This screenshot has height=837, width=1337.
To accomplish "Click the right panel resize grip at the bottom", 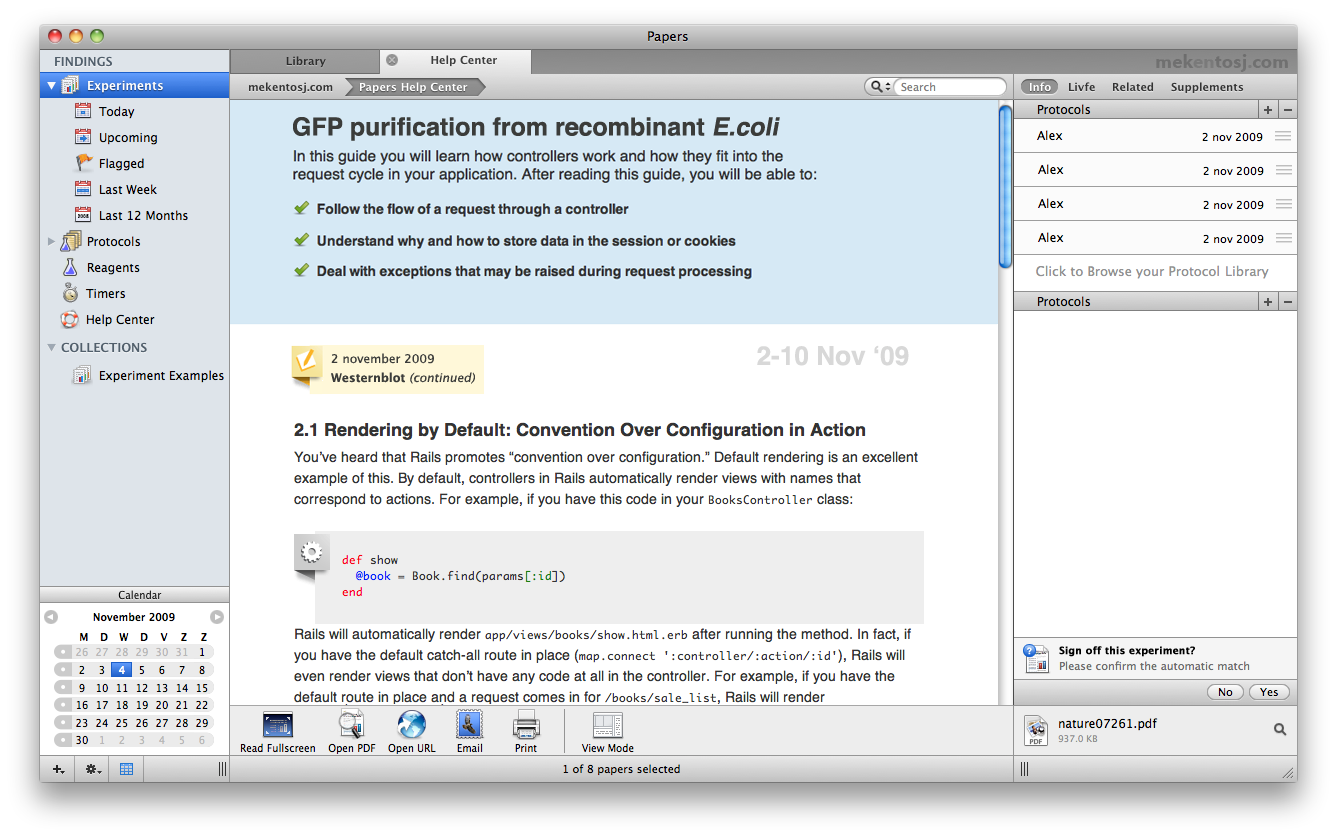I will [x=1024, y=769].
